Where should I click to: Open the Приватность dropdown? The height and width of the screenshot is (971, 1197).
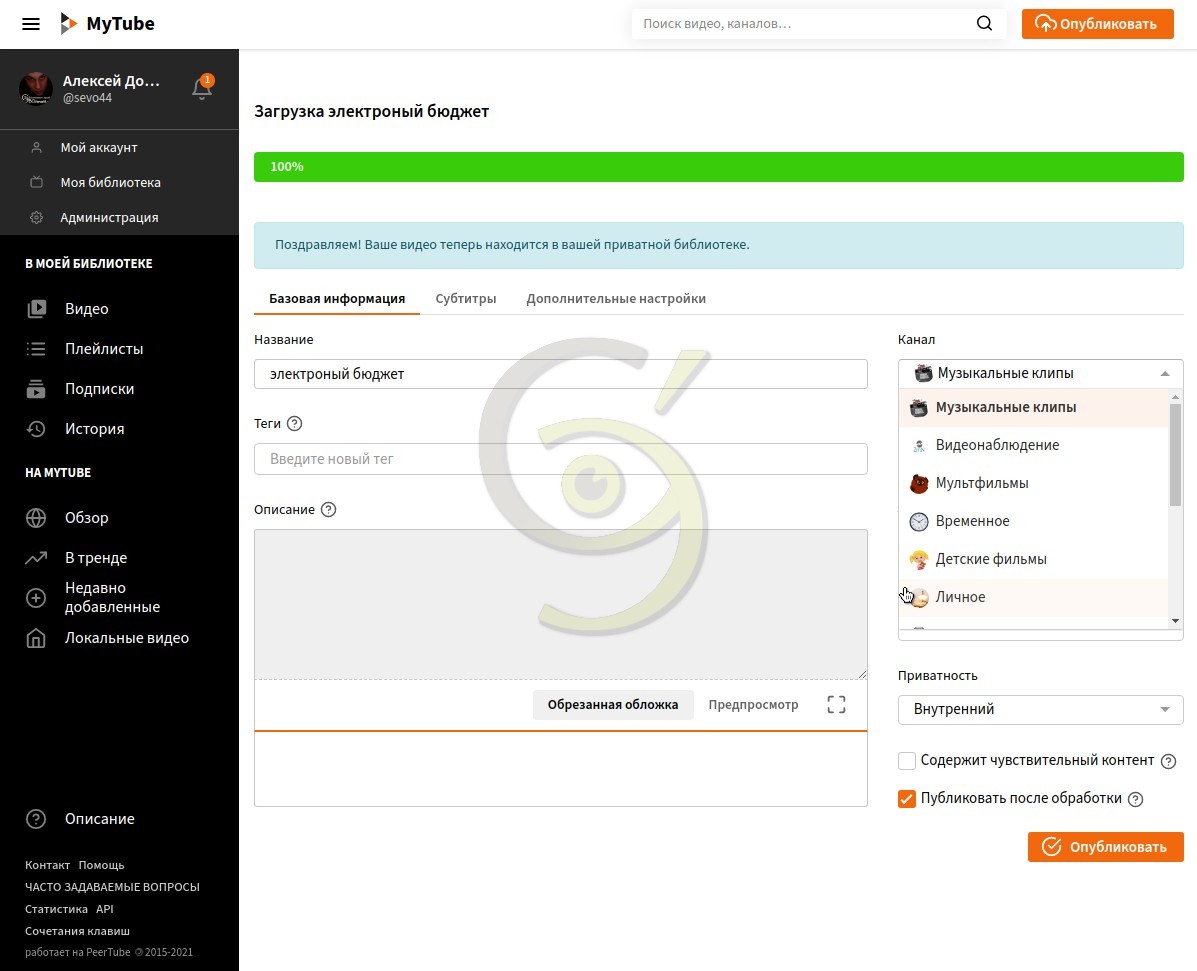[x=1040, y=709]
